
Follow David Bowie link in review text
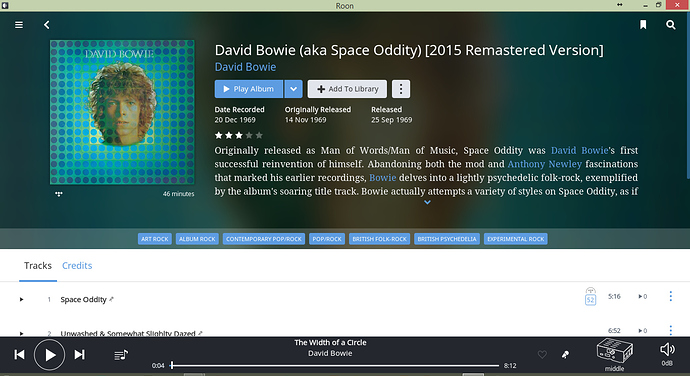(580, 151)
